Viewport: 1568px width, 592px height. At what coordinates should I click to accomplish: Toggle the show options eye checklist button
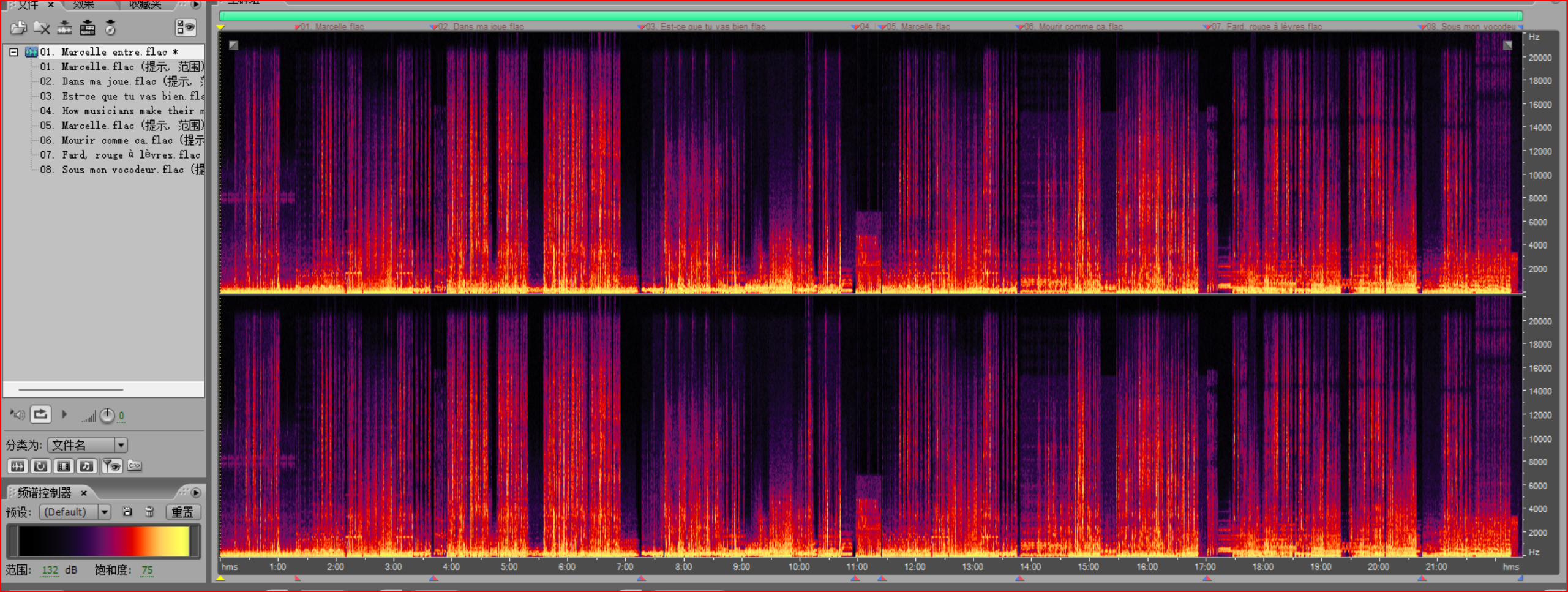(186, 28)
